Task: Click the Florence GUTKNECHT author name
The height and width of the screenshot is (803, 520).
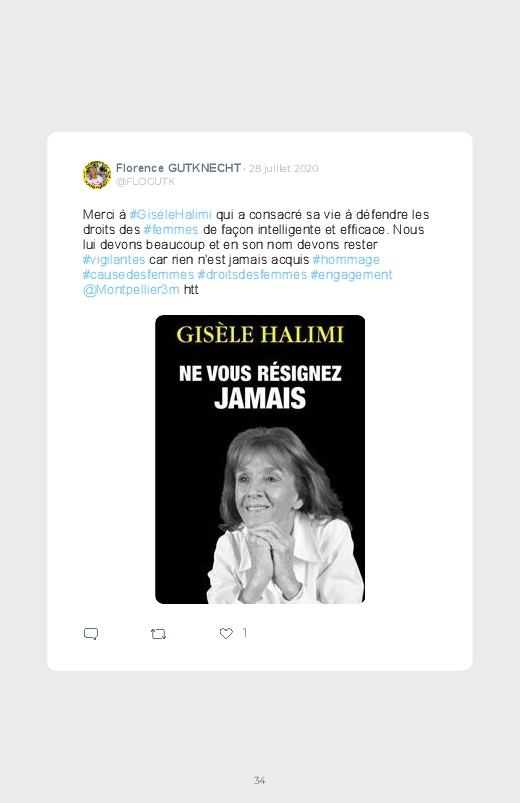Action: 178,168
